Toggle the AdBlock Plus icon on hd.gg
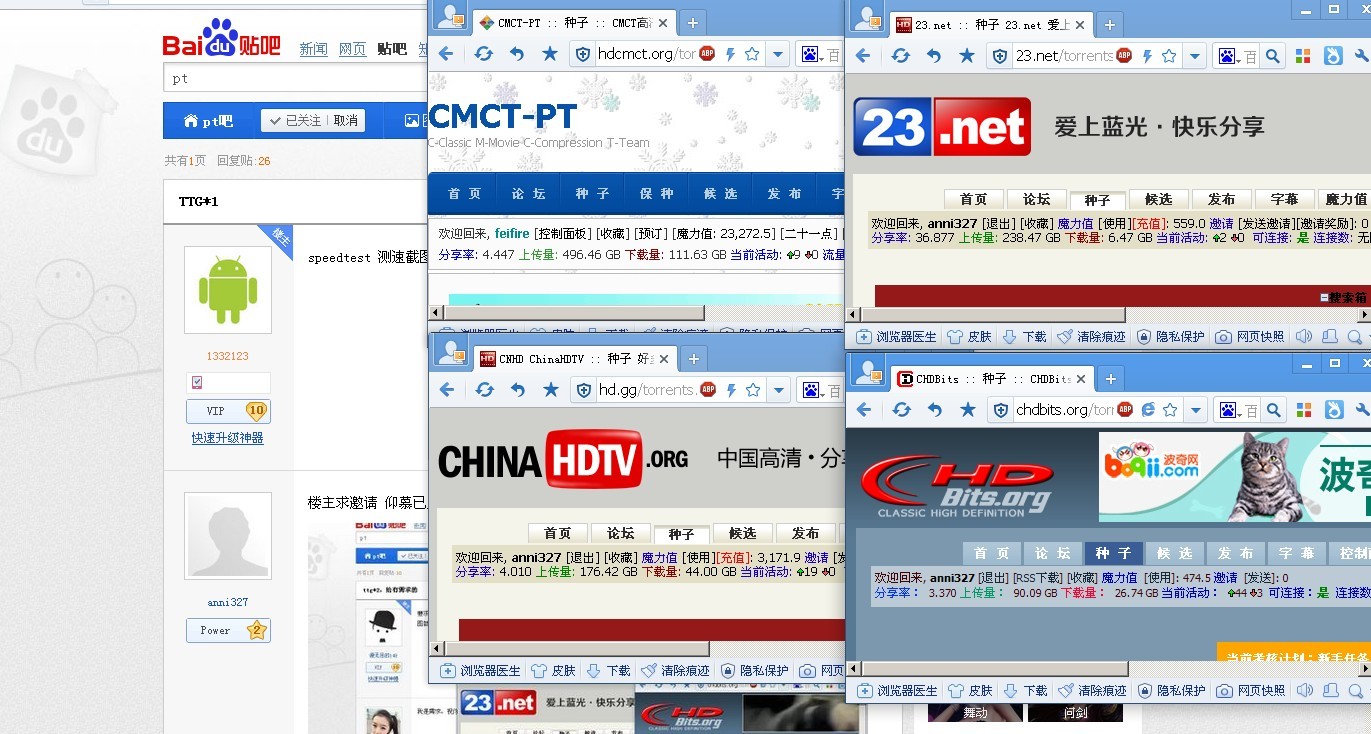Screen dimensions: 1371x734 708,390
